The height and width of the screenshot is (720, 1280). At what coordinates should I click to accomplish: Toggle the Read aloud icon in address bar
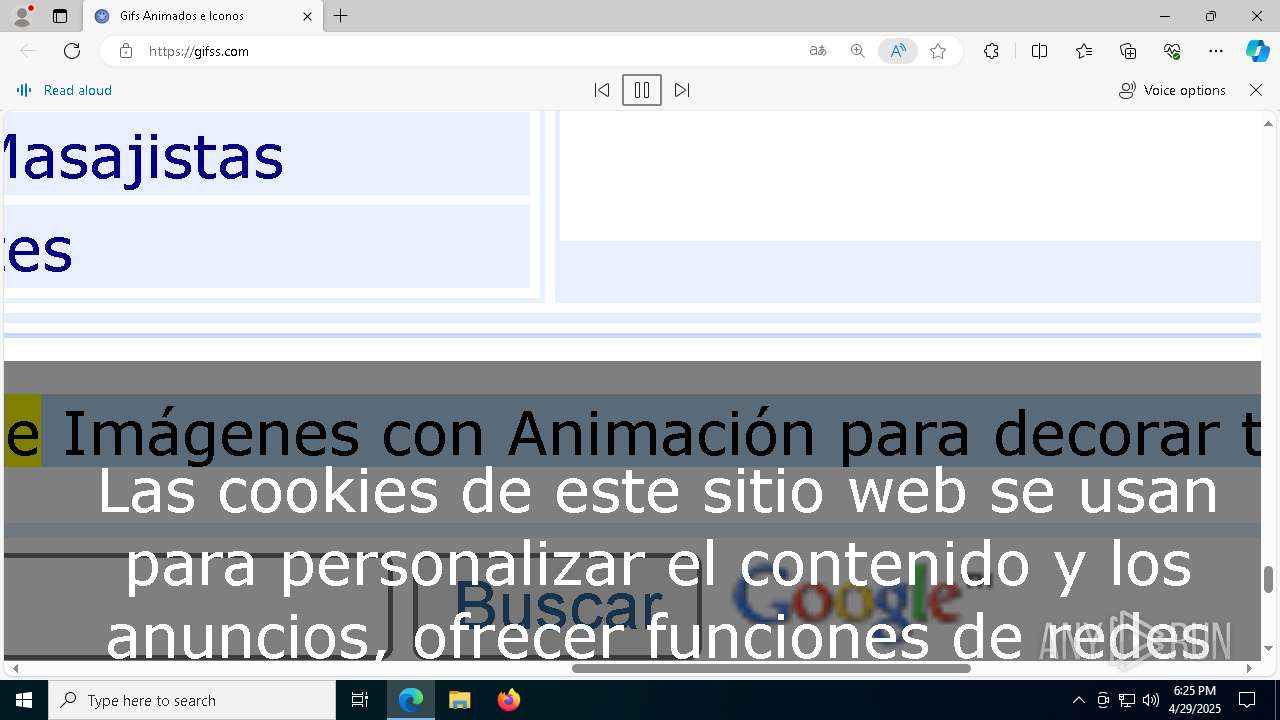tap(898, 51)
